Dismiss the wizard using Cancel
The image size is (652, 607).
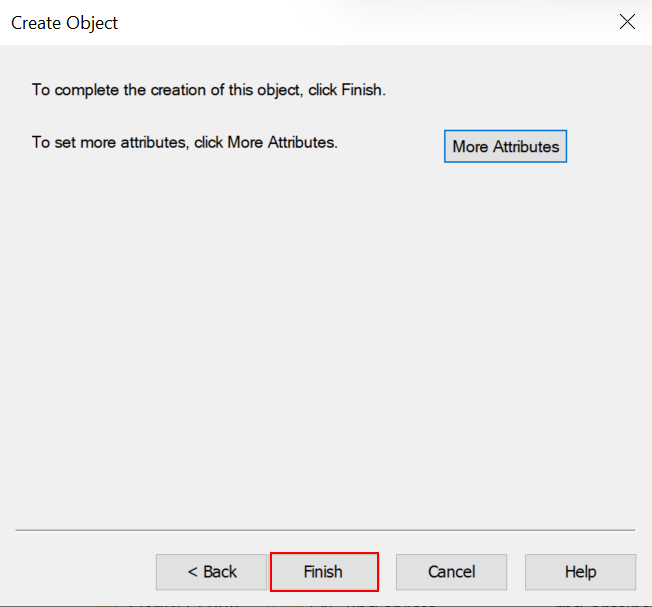tap(451, 572)
